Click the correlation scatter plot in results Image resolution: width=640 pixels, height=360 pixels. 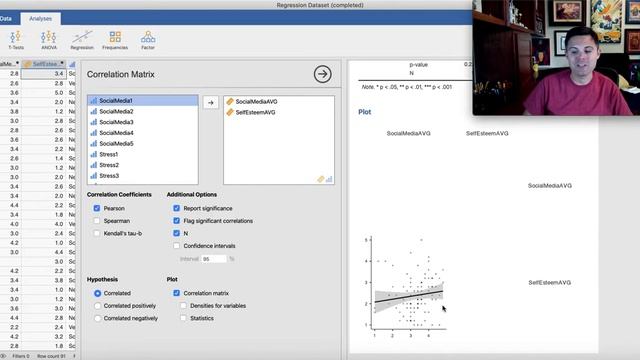coord(405,286)
